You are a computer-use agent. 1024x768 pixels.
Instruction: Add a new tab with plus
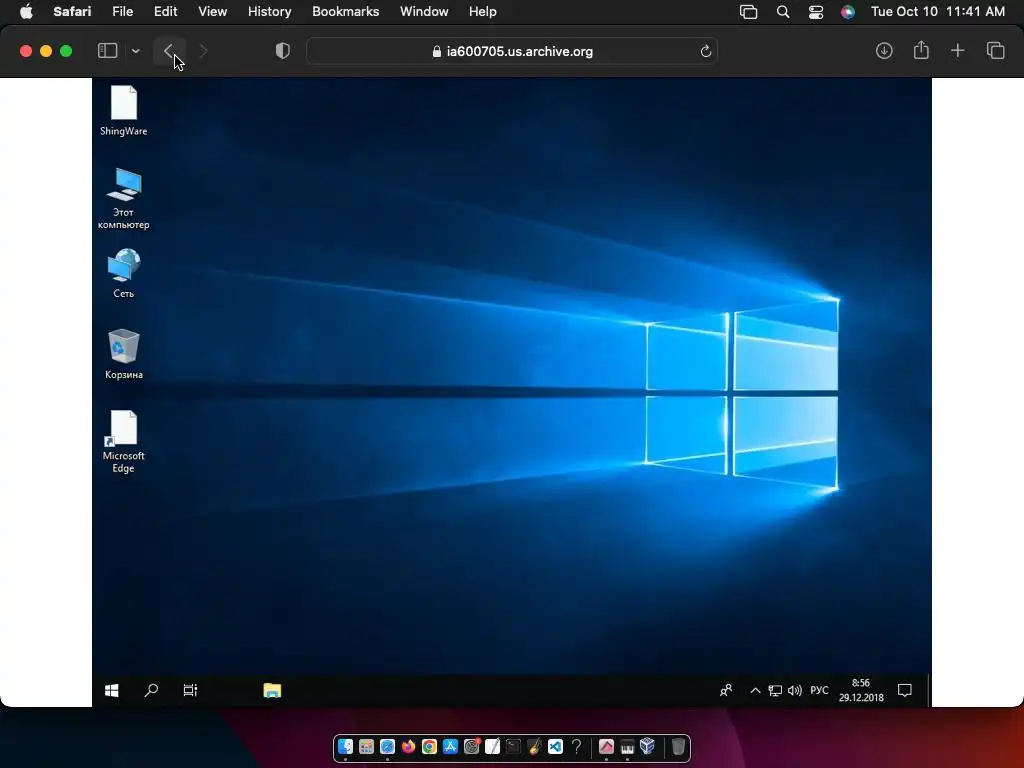[957, 50]
